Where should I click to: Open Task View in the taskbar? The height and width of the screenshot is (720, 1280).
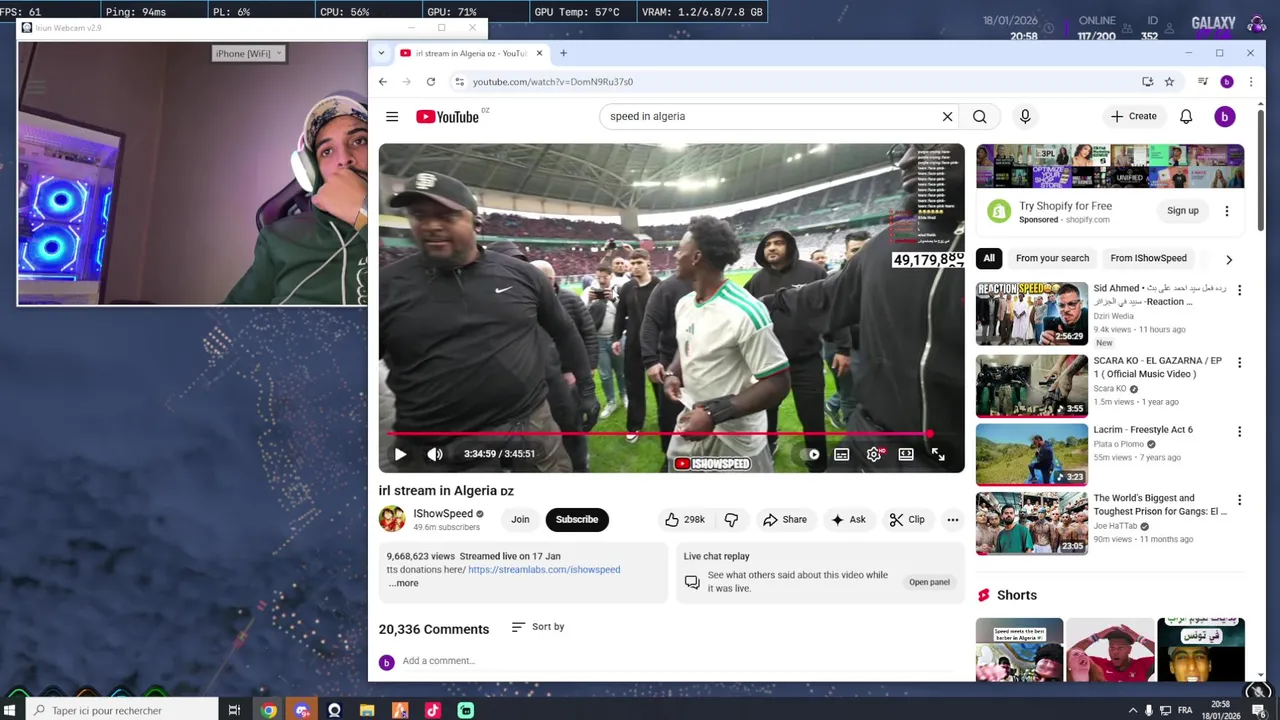234,711
